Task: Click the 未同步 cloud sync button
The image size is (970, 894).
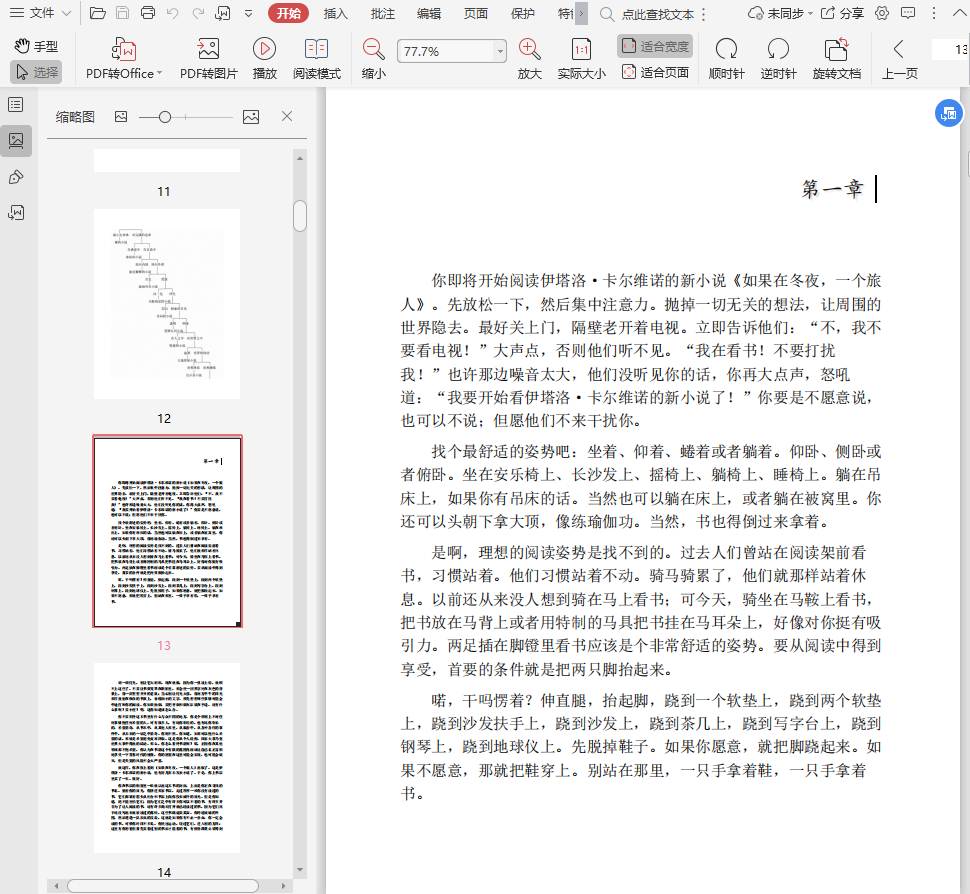Action: pos(779,13)
